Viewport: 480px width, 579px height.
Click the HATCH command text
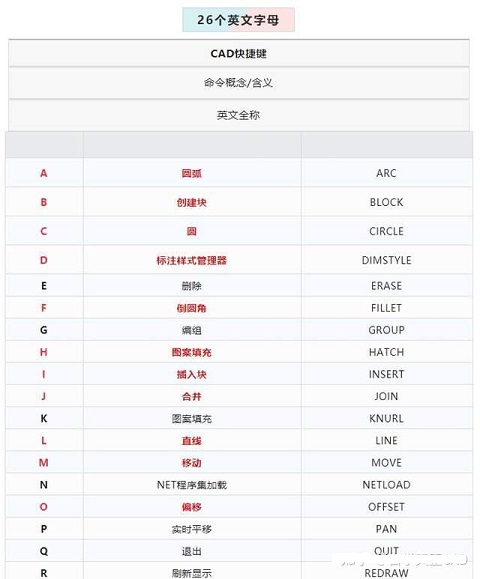tap(386, 352)
